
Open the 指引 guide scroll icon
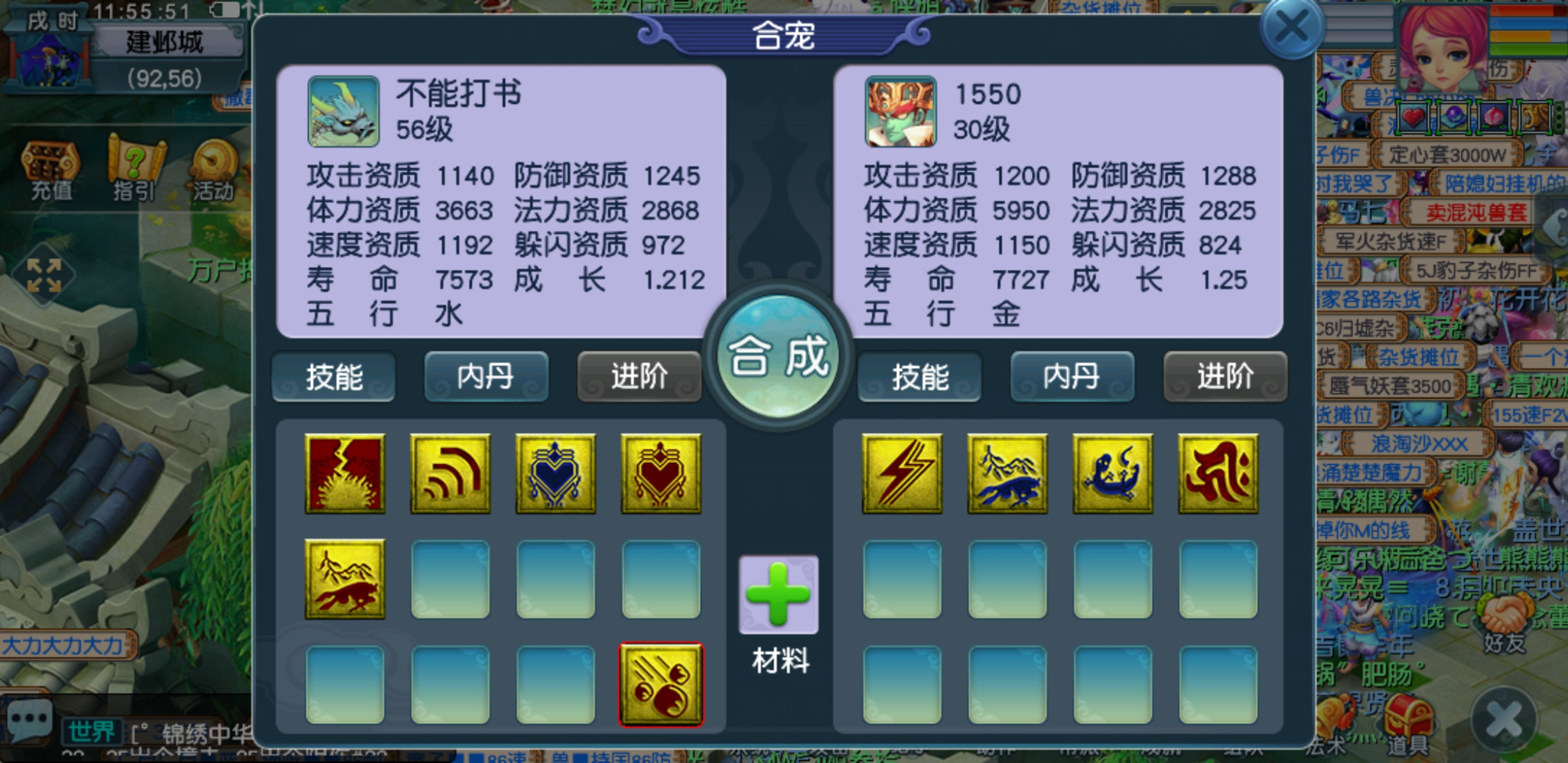[135, 168]
